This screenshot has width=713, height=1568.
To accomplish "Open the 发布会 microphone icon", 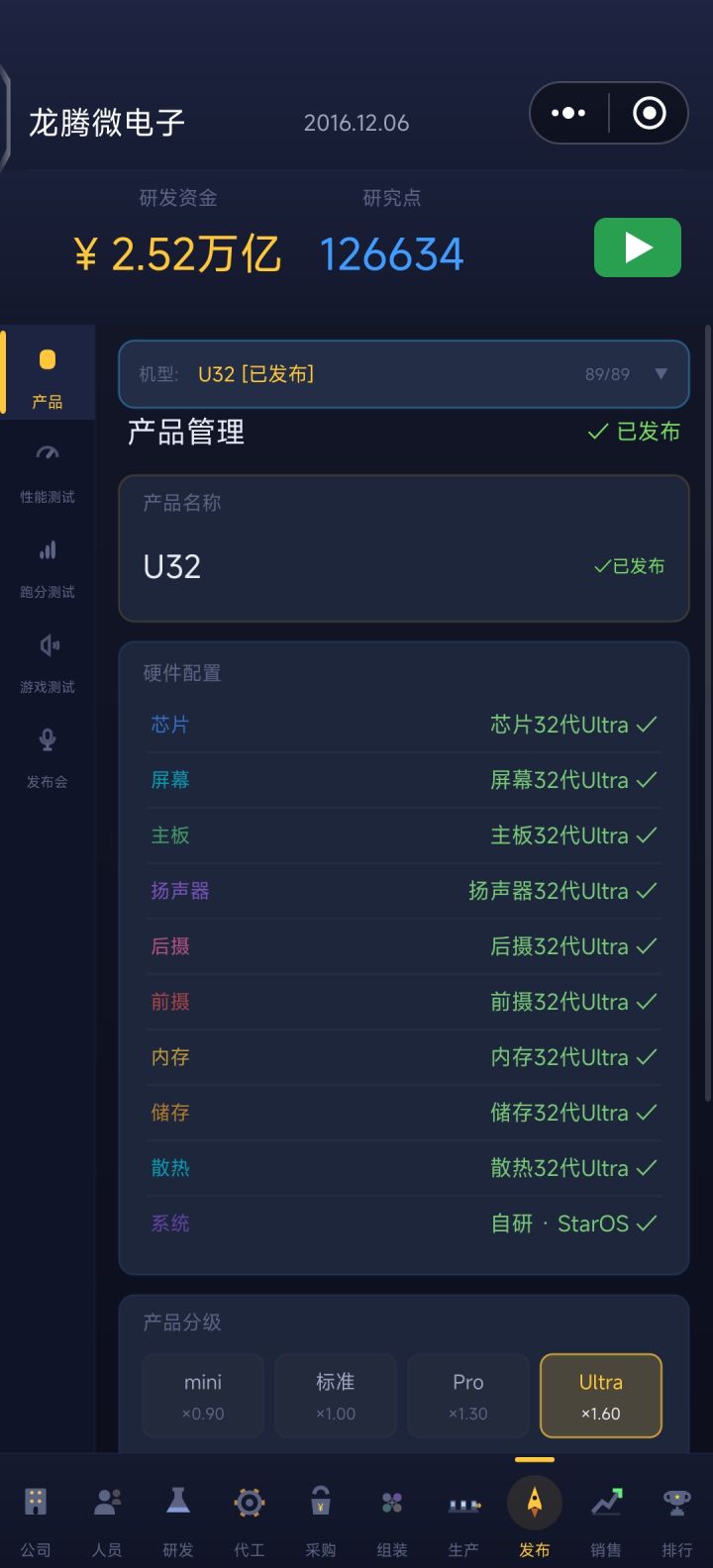I will [48, 739].
